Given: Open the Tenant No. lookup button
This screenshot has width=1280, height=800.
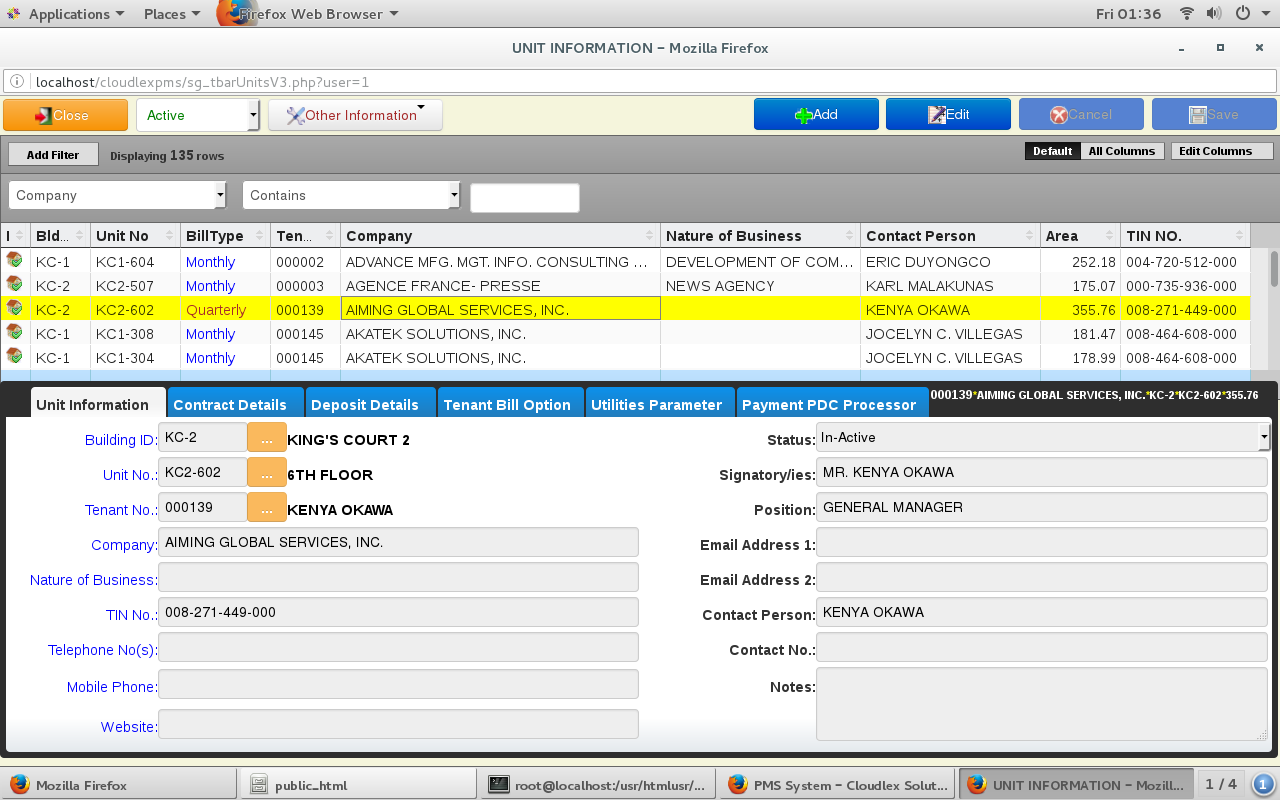Looking at the screenshot, I should click(x=266, y=508).
